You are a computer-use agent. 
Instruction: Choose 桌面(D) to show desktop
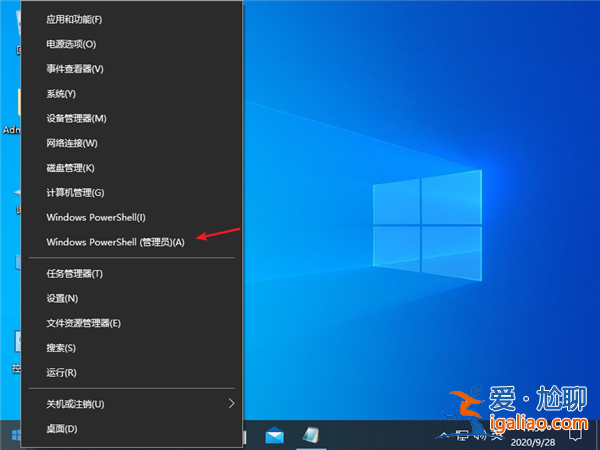coord(131,429)
